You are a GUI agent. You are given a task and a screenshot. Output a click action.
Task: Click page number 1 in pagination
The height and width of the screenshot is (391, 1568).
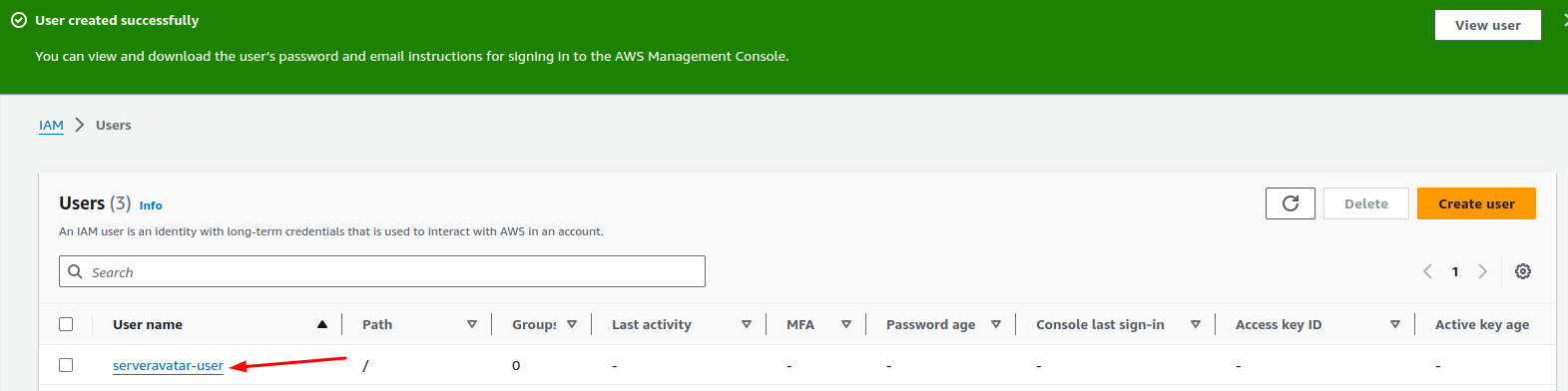pos(1455,271)
